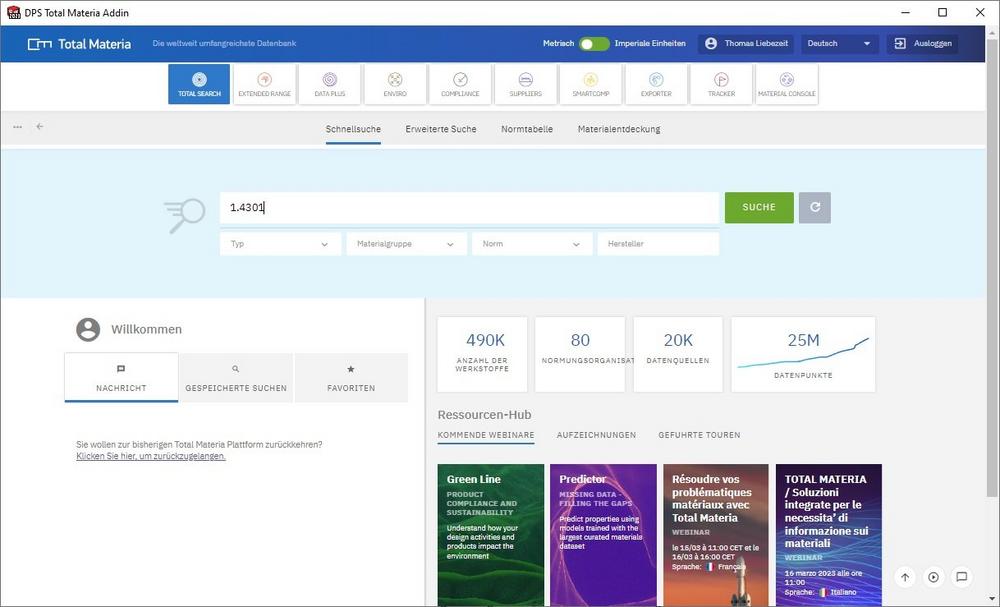1000x607 pixels.
Task: Click the magnifier search graphic icon
Action: [184, 216]
